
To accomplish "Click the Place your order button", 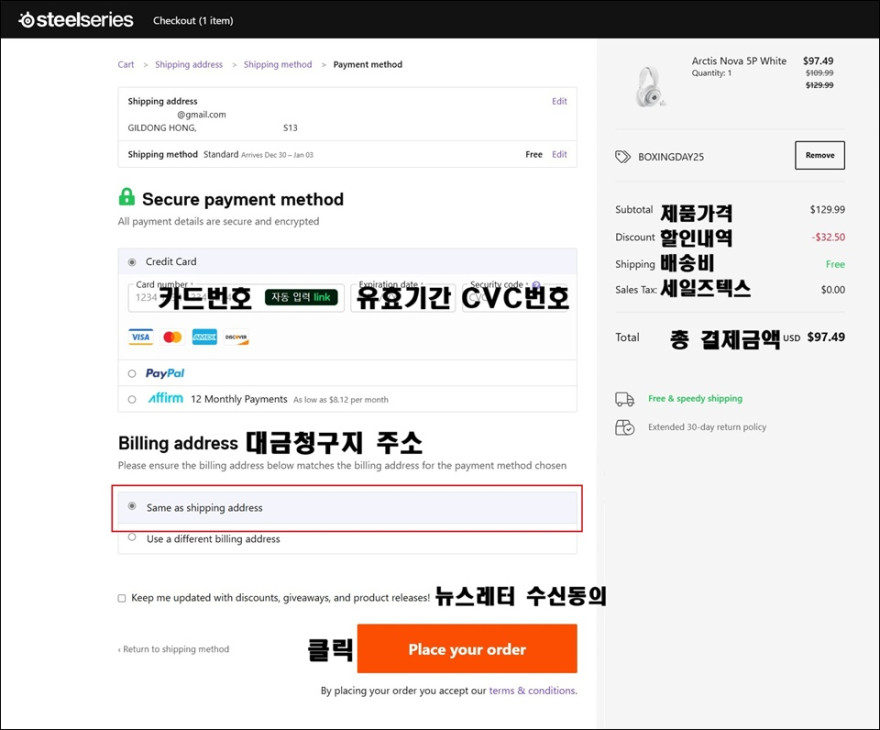I will coord(467,649).
